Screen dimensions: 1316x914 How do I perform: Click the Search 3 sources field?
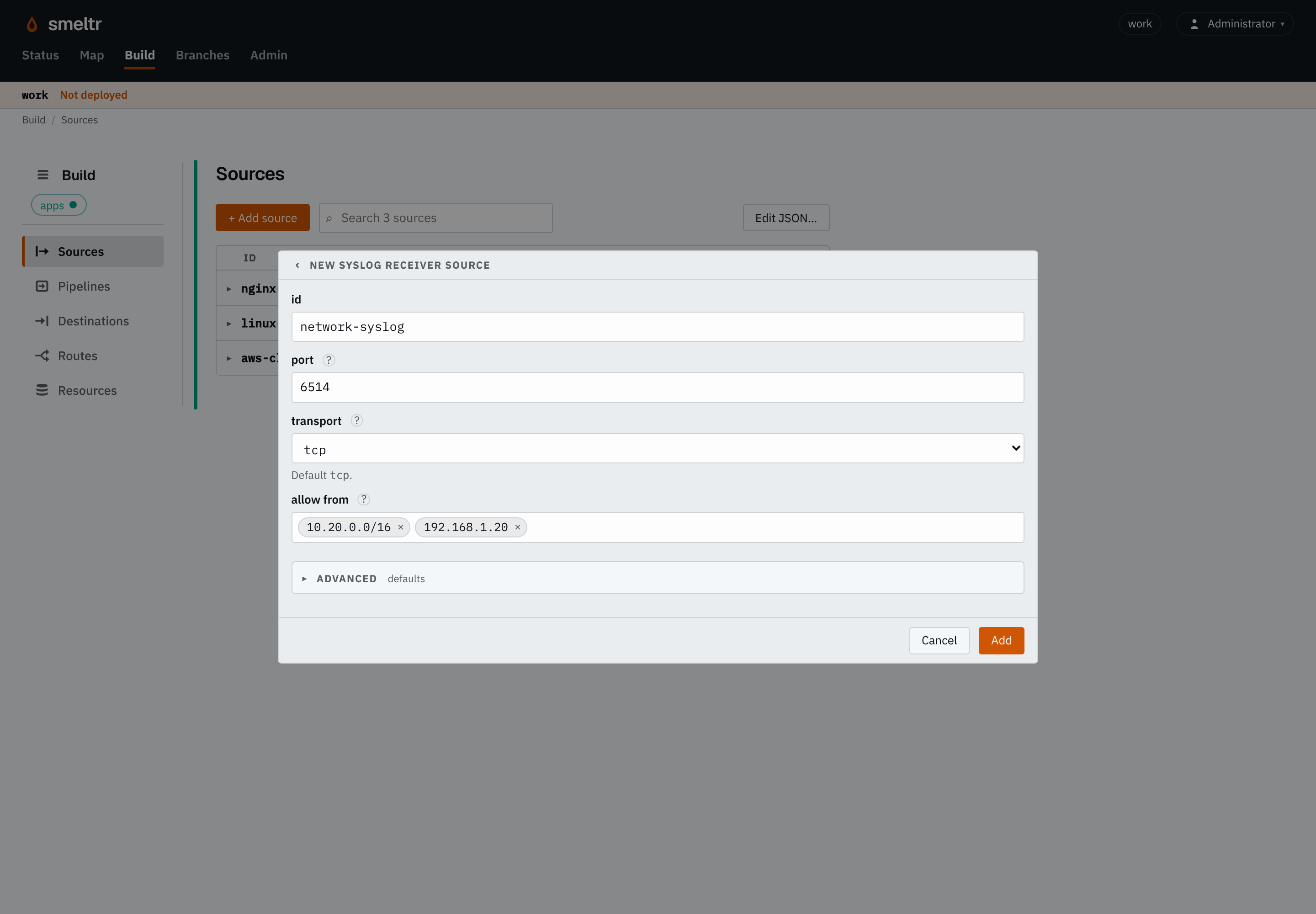436,218
